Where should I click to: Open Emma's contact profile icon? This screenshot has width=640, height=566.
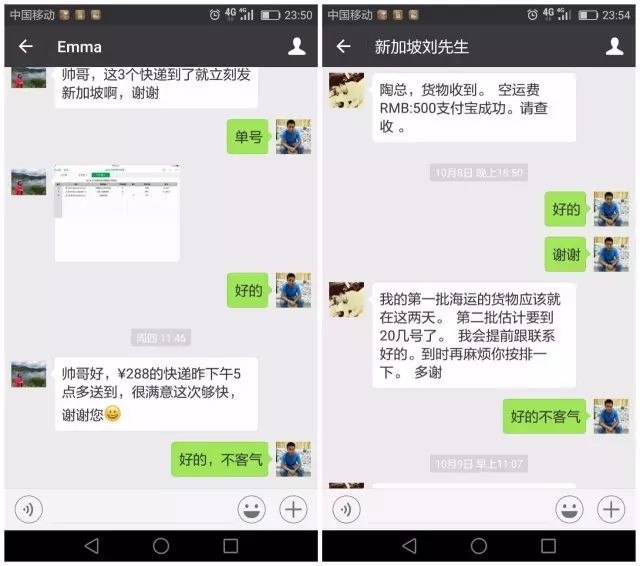(297, 47)
